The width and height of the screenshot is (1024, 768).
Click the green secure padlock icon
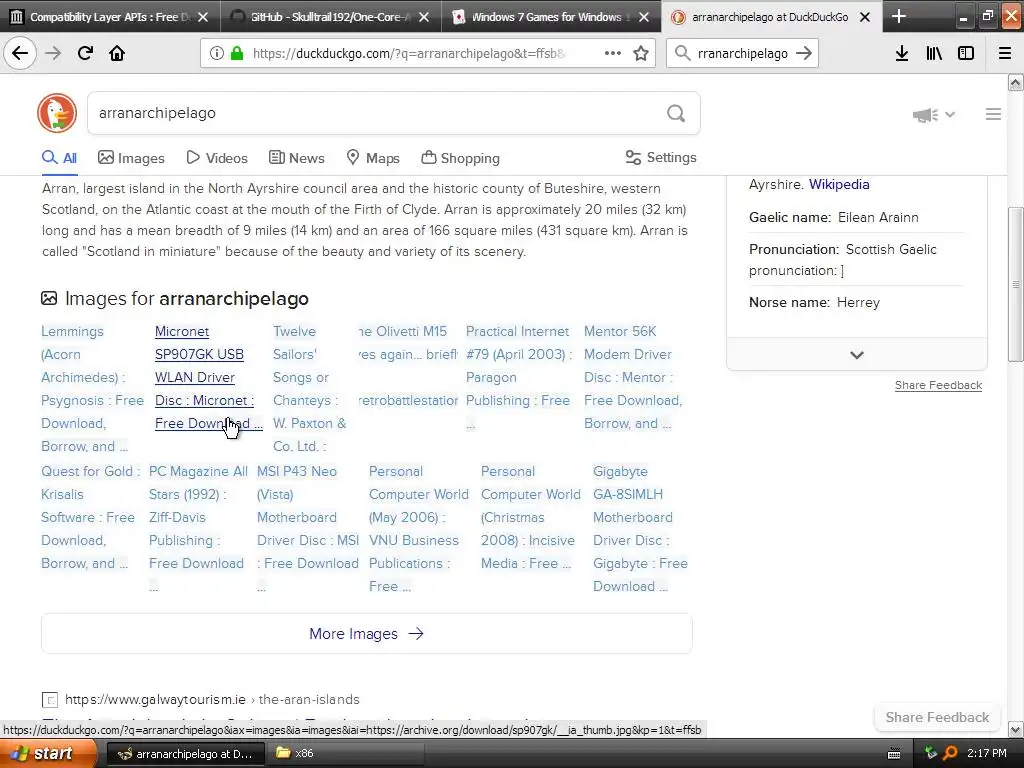click(237, 54)
